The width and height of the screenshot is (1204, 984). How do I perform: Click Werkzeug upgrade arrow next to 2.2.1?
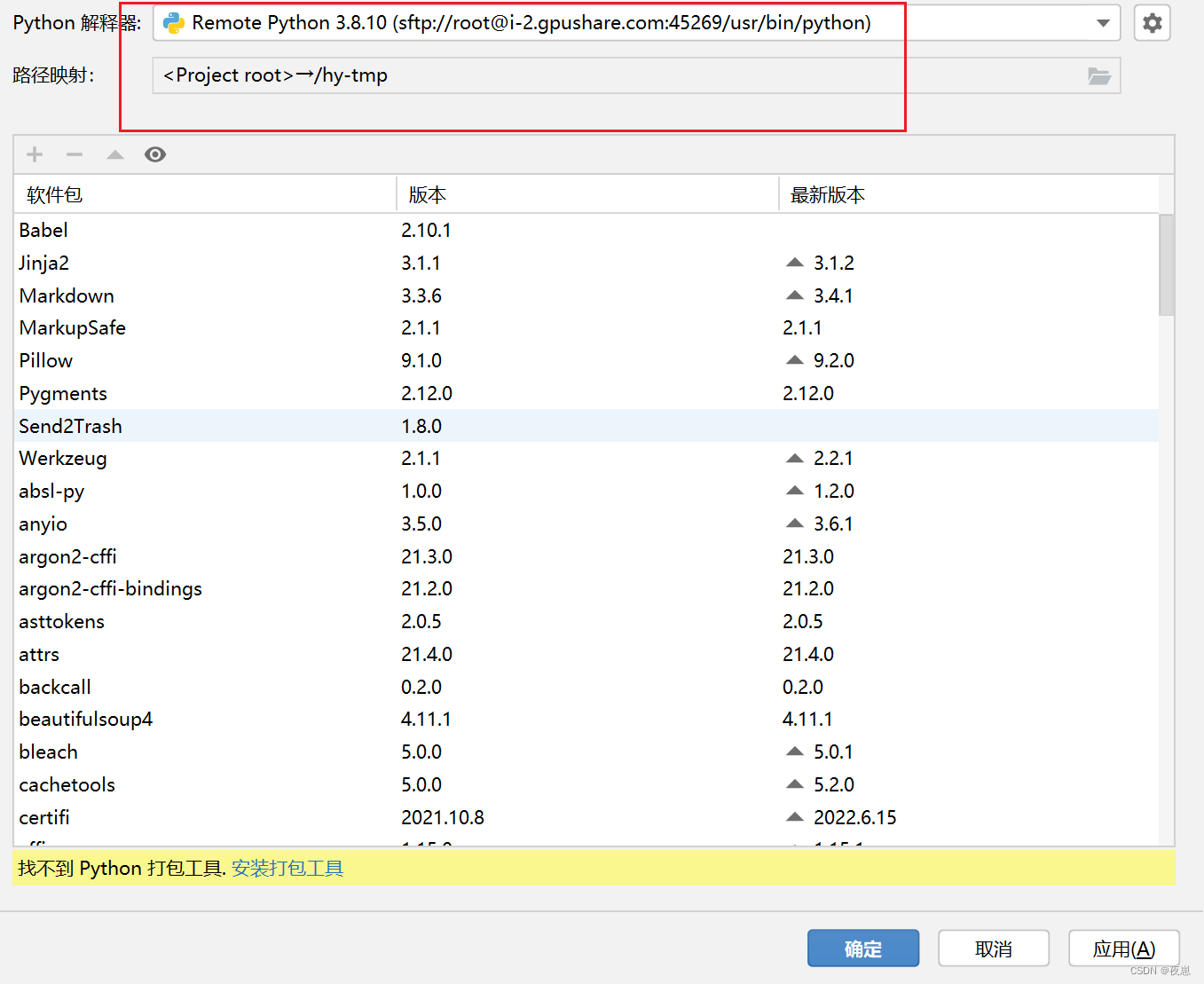[795, 458]
